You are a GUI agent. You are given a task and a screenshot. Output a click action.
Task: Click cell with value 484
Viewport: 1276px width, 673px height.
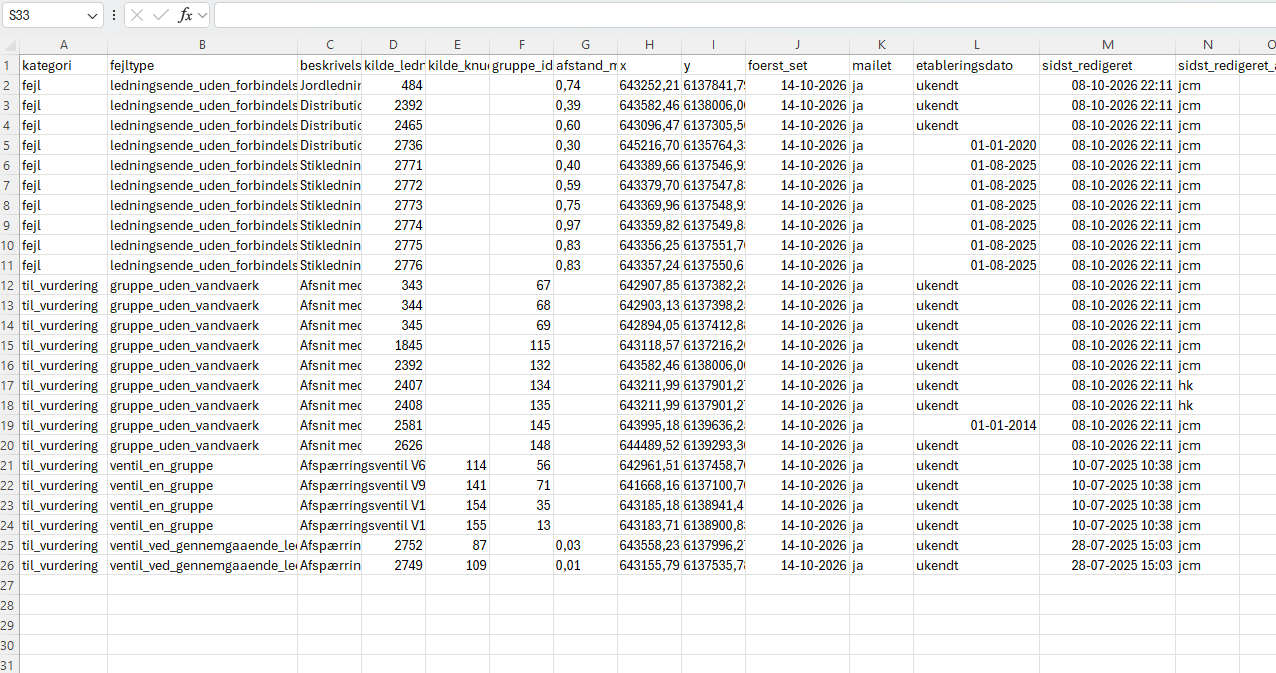394,85
